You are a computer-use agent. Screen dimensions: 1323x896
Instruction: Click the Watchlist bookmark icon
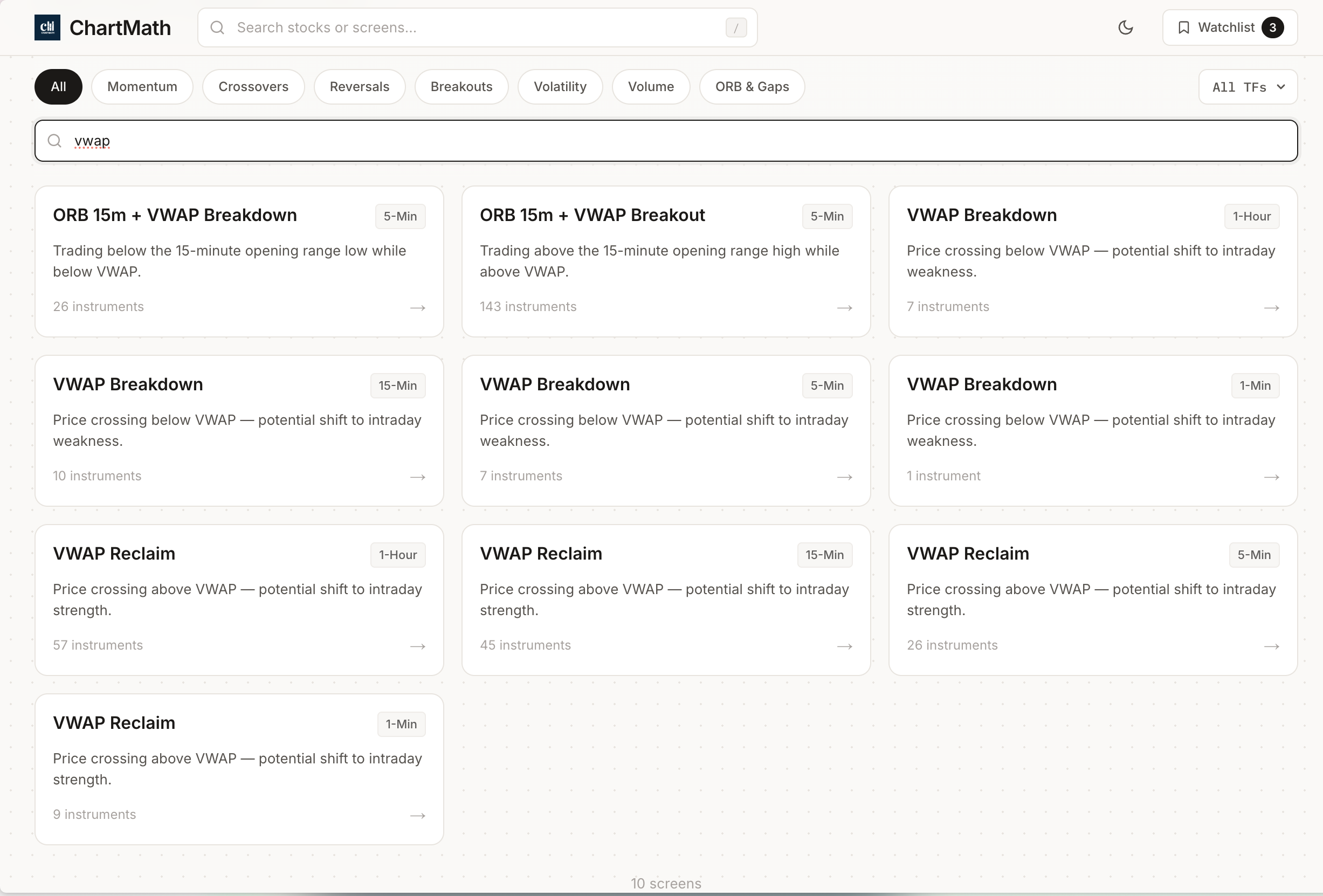[1183, 27]
